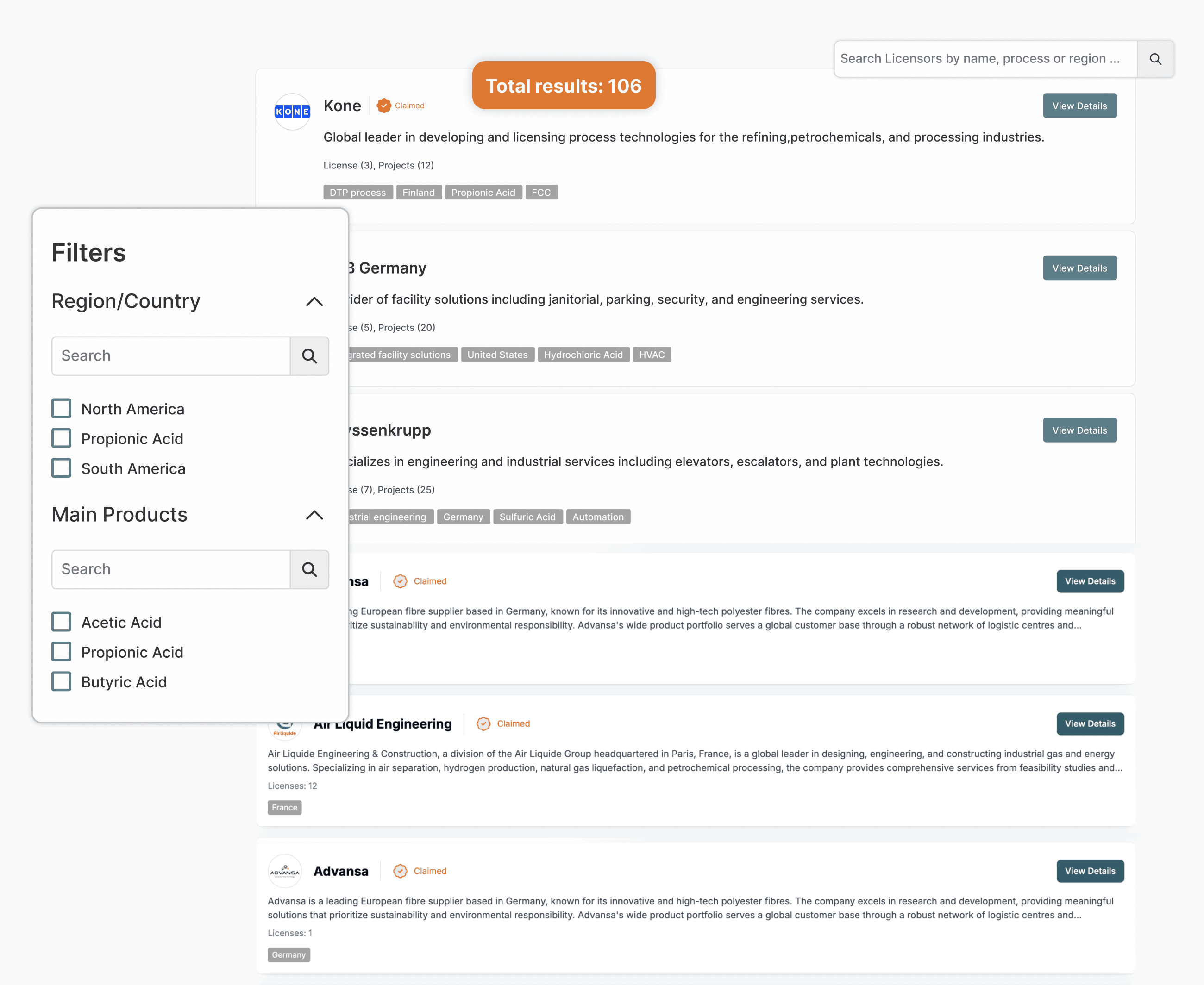The width and height of the screenshot is (1204, 985).
Task: Click the Kone logo thumbnail
Action: (292, 112)
